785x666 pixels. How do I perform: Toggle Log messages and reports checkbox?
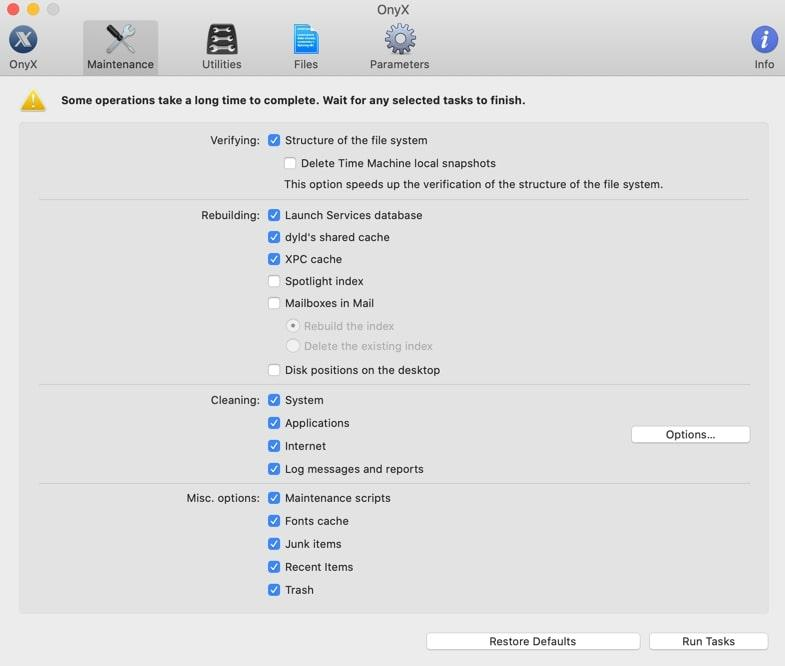(x=274, y=469)
